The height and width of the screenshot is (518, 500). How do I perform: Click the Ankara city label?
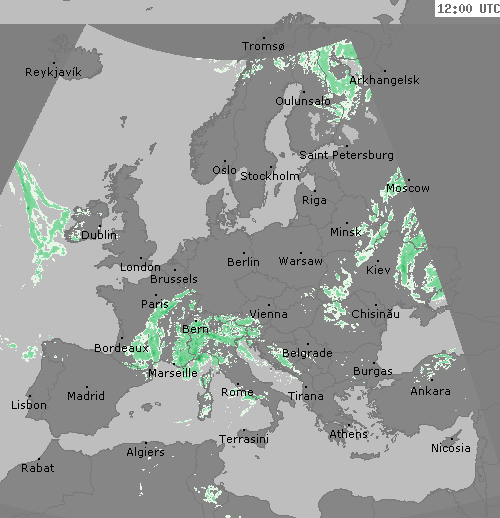pyautogui.click(x=431, y=391)
